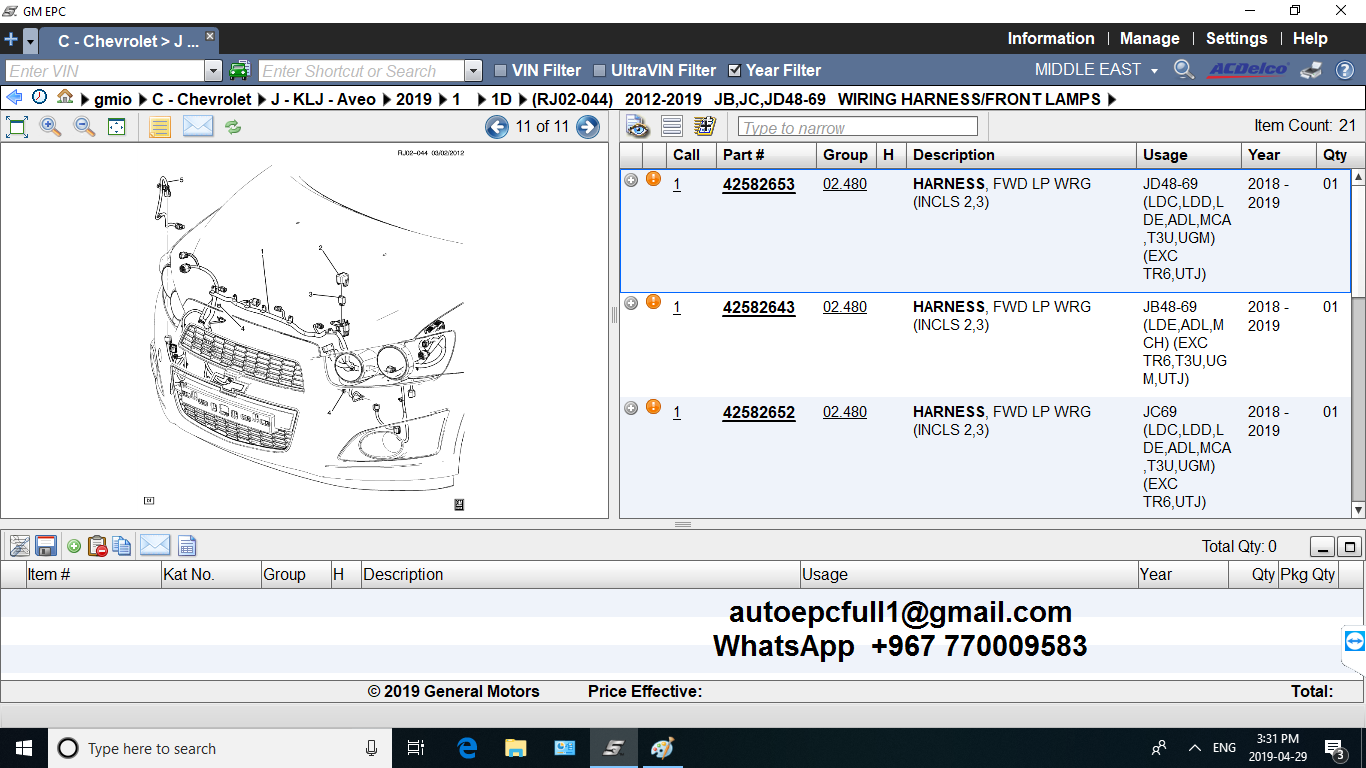This screenshot has height=768, width=1366.
Task: Expand breadcrumb arrow after WIRING HARNESS/FRONT LAMPS
Action: click(x=1112, y=99)
